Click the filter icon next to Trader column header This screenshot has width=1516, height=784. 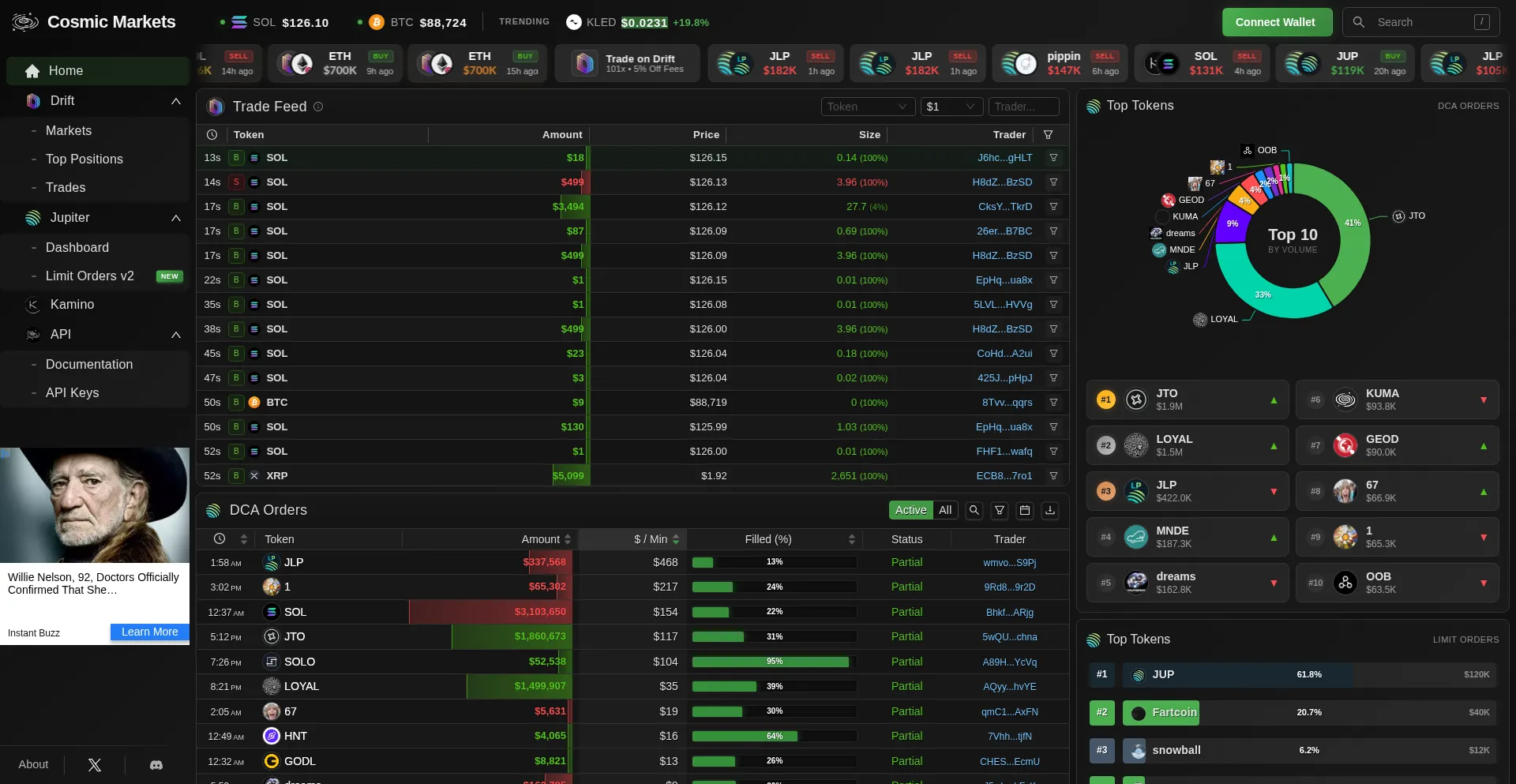[1049, 135]
